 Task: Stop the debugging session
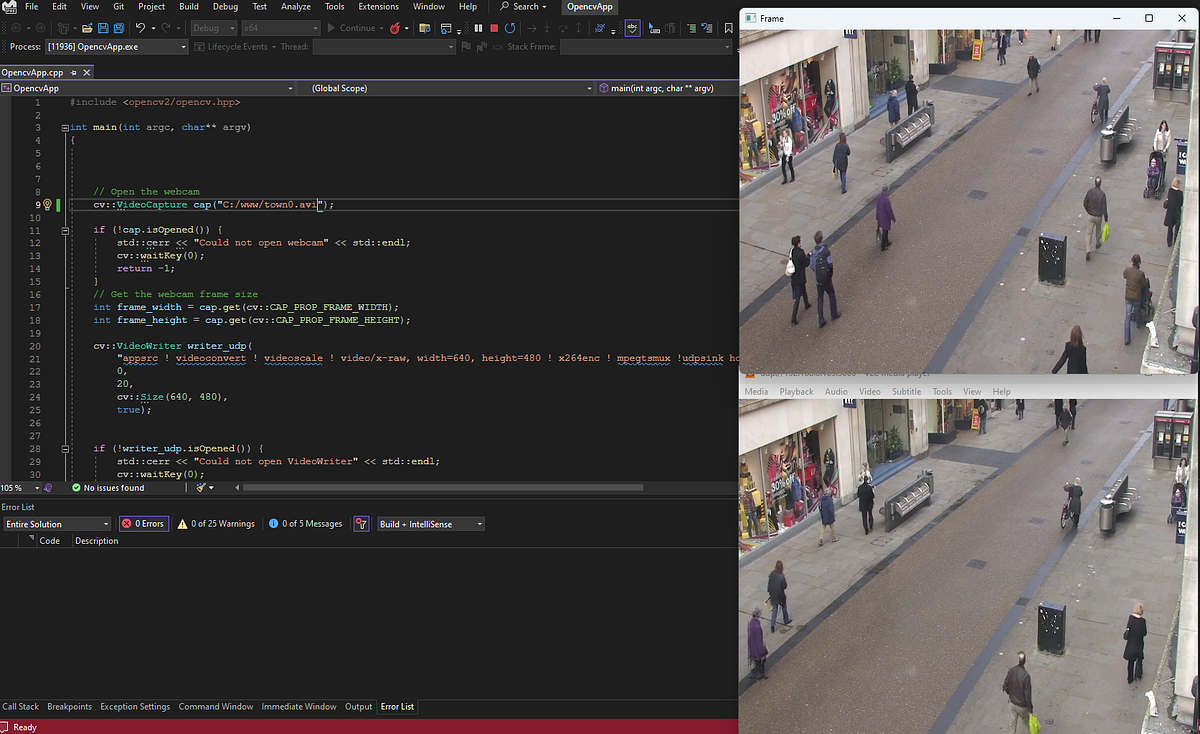point(494,27)
